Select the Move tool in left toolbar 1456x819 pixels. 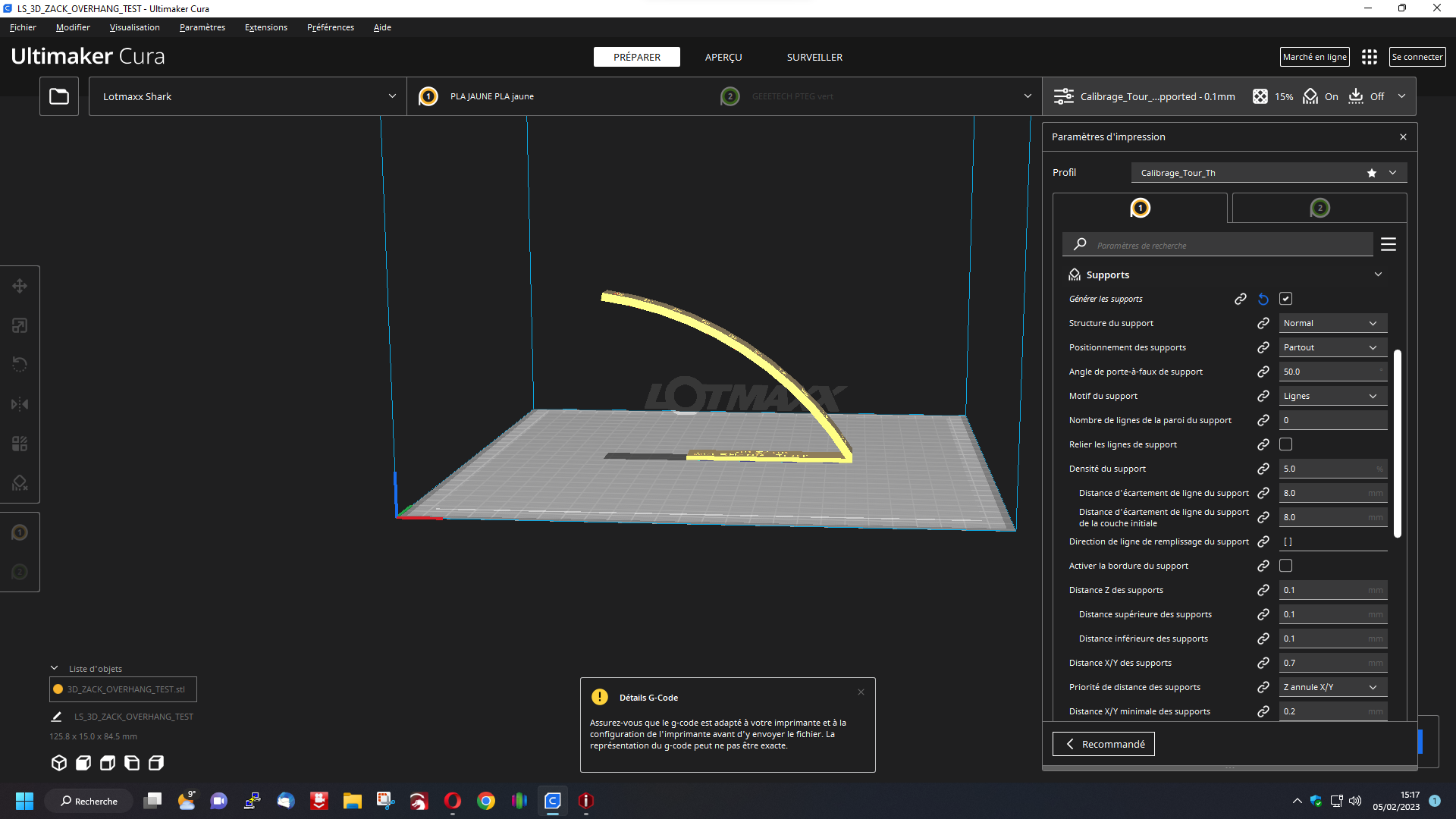coord(20,286)
